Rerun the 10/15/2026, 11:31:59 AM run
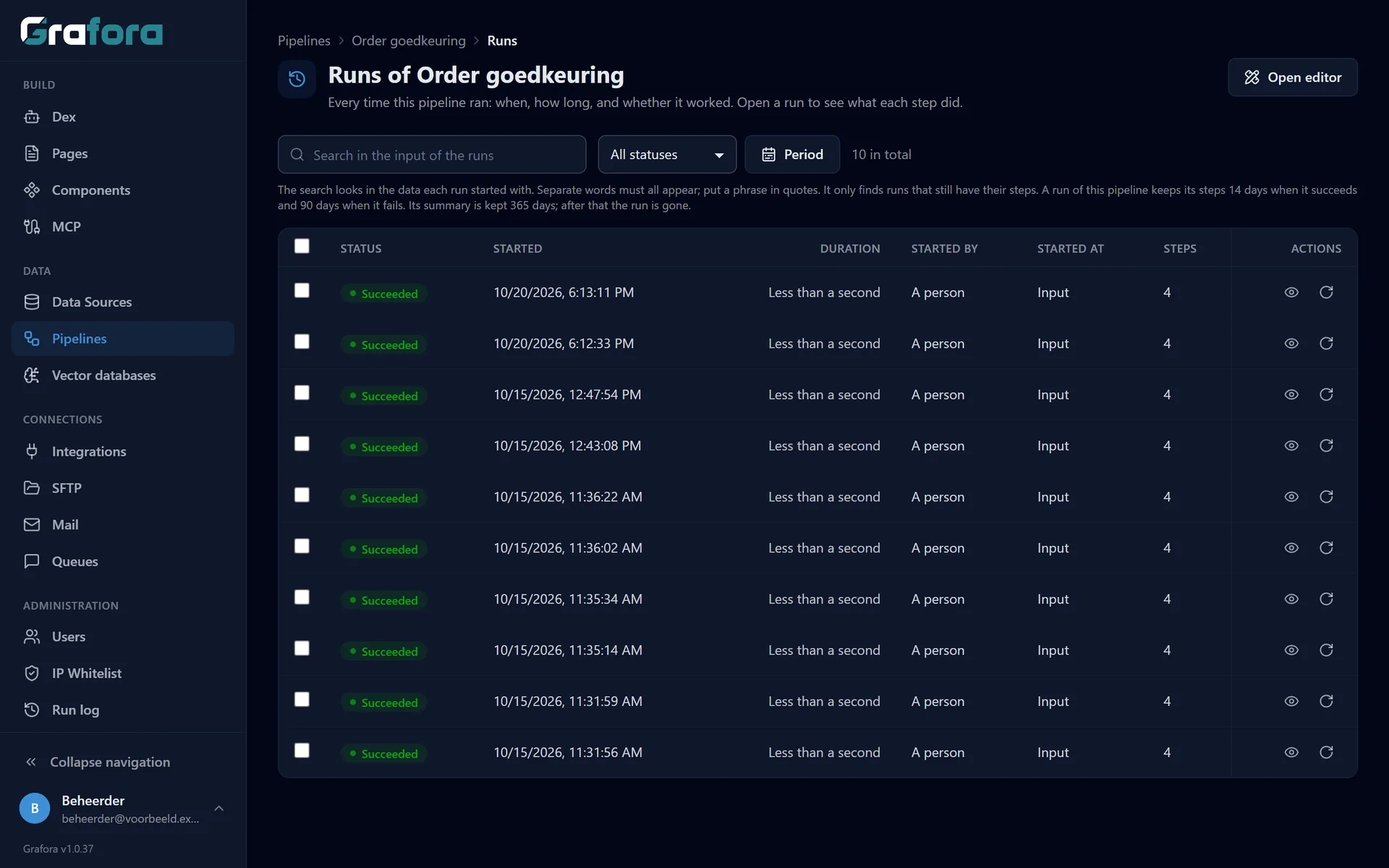1389x868 pixels. coord(1326,701)
